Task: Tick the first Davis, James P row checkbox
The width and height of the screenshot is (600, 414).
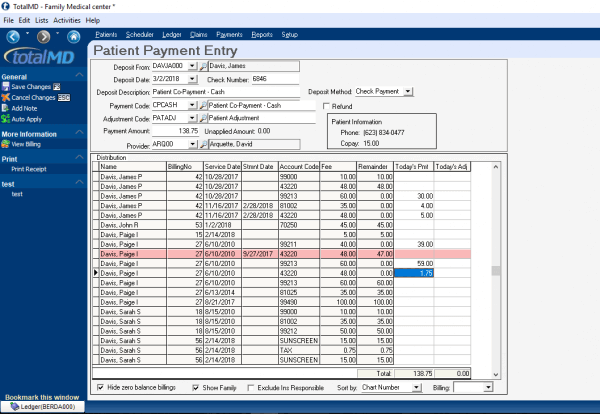Action: tap(96, 177)
